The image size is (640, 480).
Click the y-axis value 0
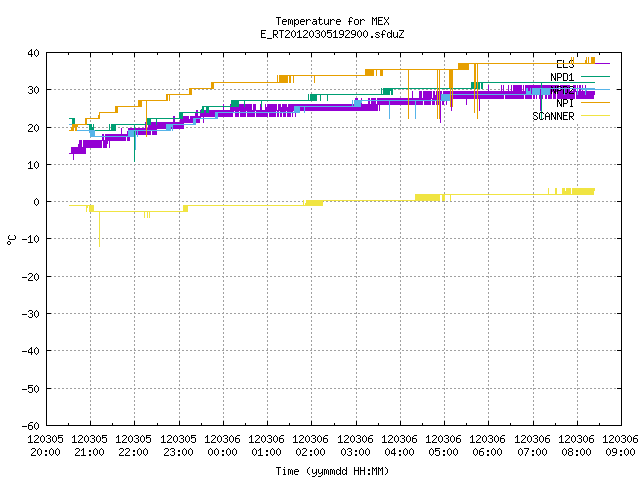tap(37, 202)
